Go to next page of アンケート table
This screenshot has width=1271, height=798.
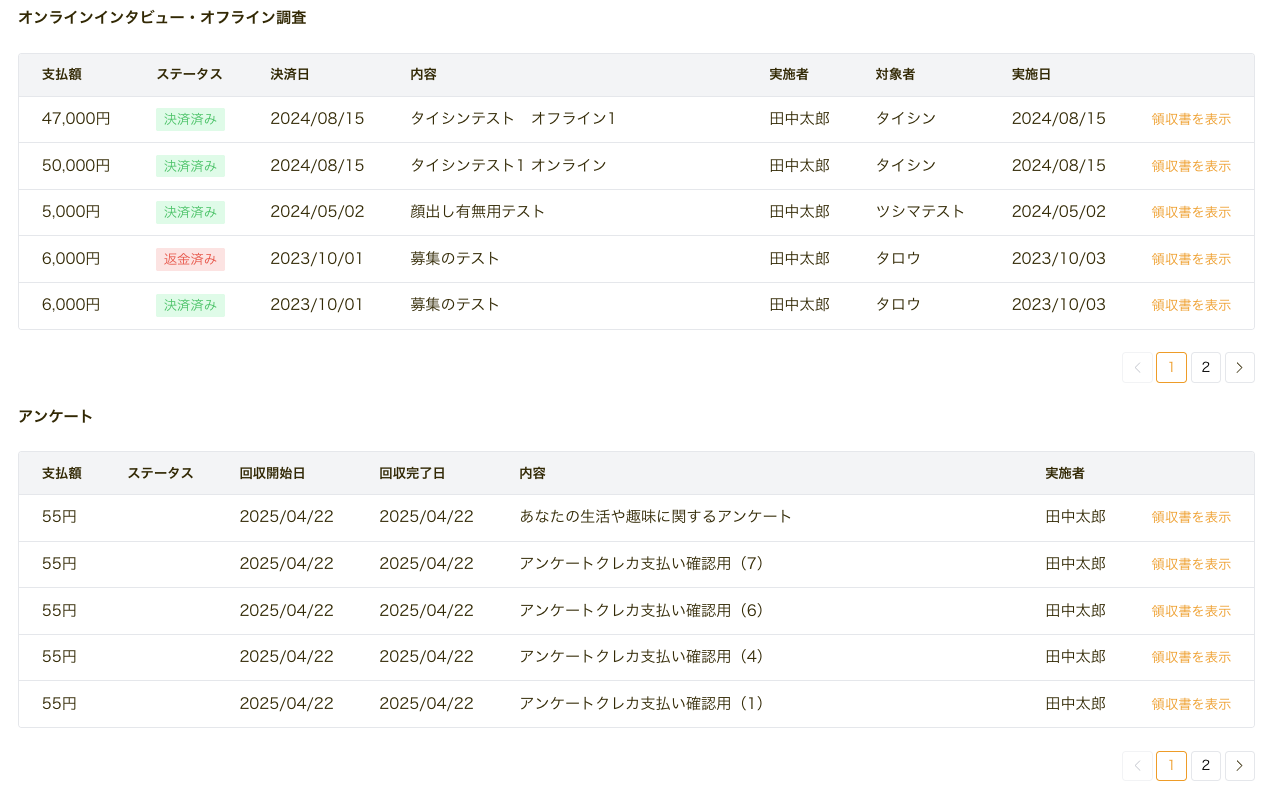click(x=1239, y=766)
